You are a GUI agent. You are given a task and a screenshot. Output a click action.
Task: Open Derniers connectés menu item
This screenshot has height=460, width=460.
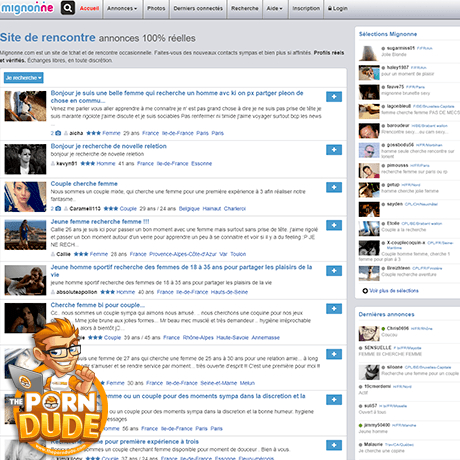click(198, 8)
